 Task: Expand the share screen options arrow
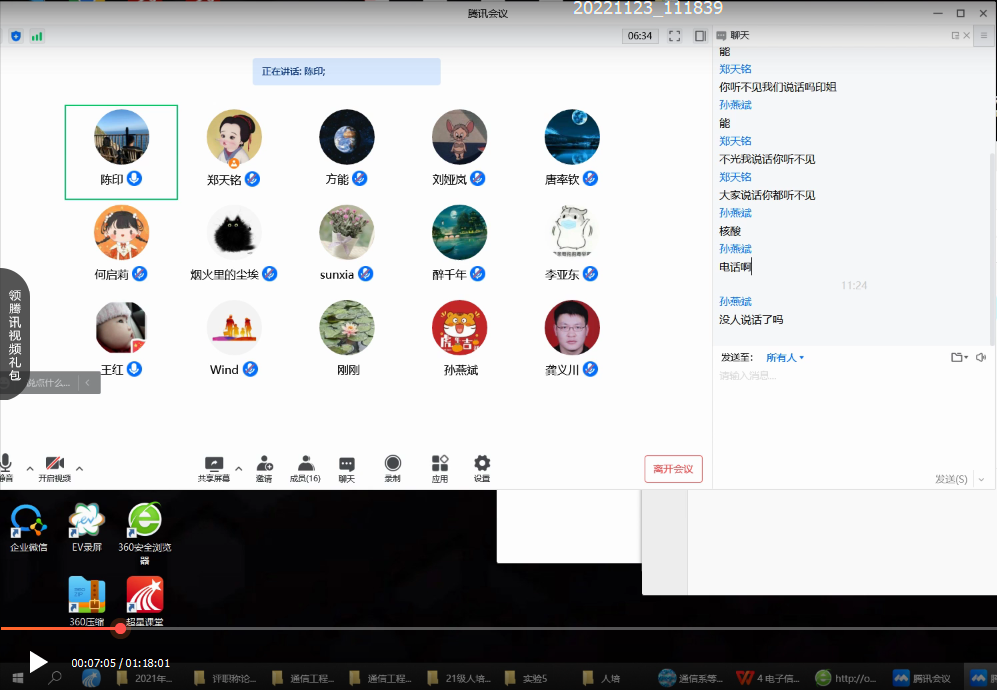click(x=238, y=467)
